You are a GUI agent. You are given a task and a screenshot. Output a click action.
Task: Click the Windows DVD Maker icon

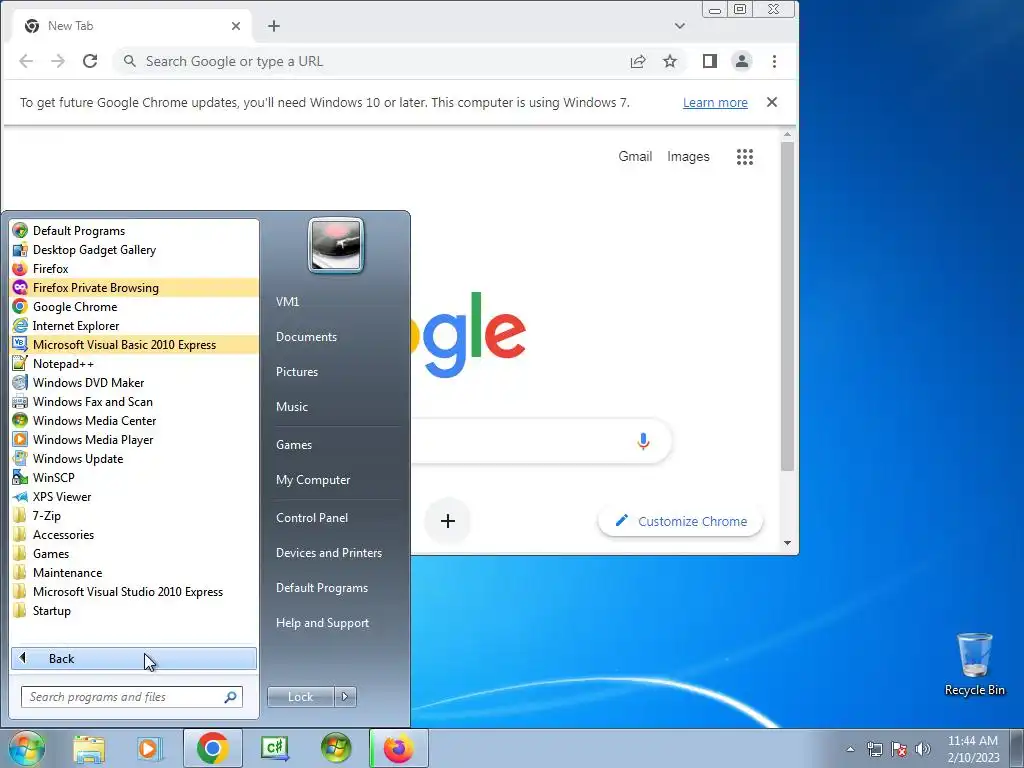click(20, 382)
